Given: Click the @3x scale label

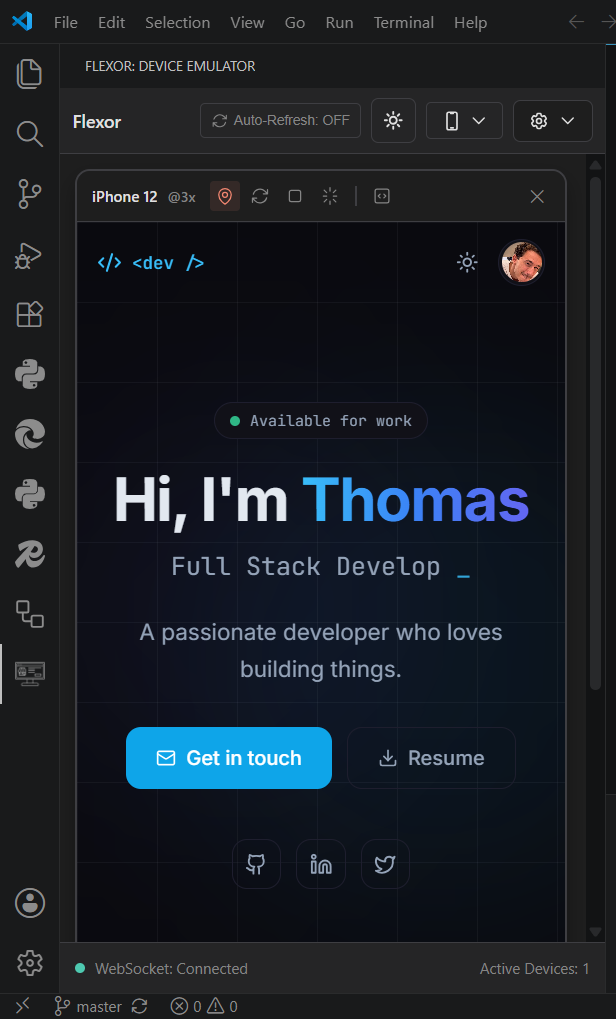Looking at the screenshot, I should pos(182,197).
